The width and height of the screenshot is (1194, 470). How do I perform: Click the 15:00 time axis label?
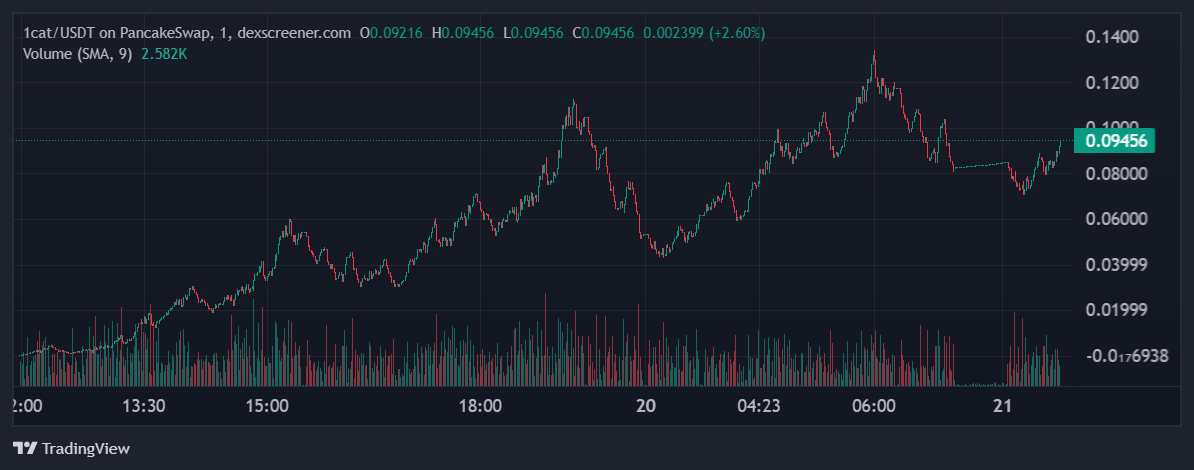coord(268,407)
